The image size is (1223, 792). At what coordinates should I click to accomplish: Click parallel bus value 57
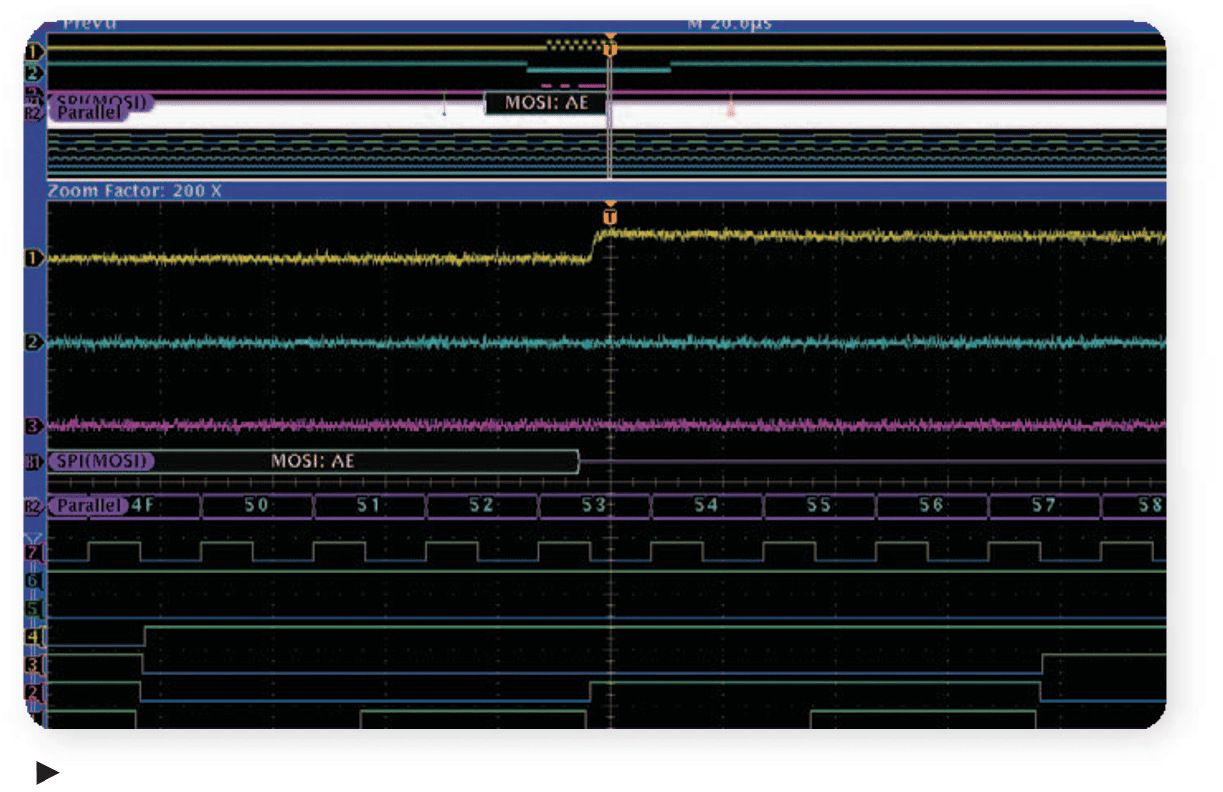pos(1044,506)
